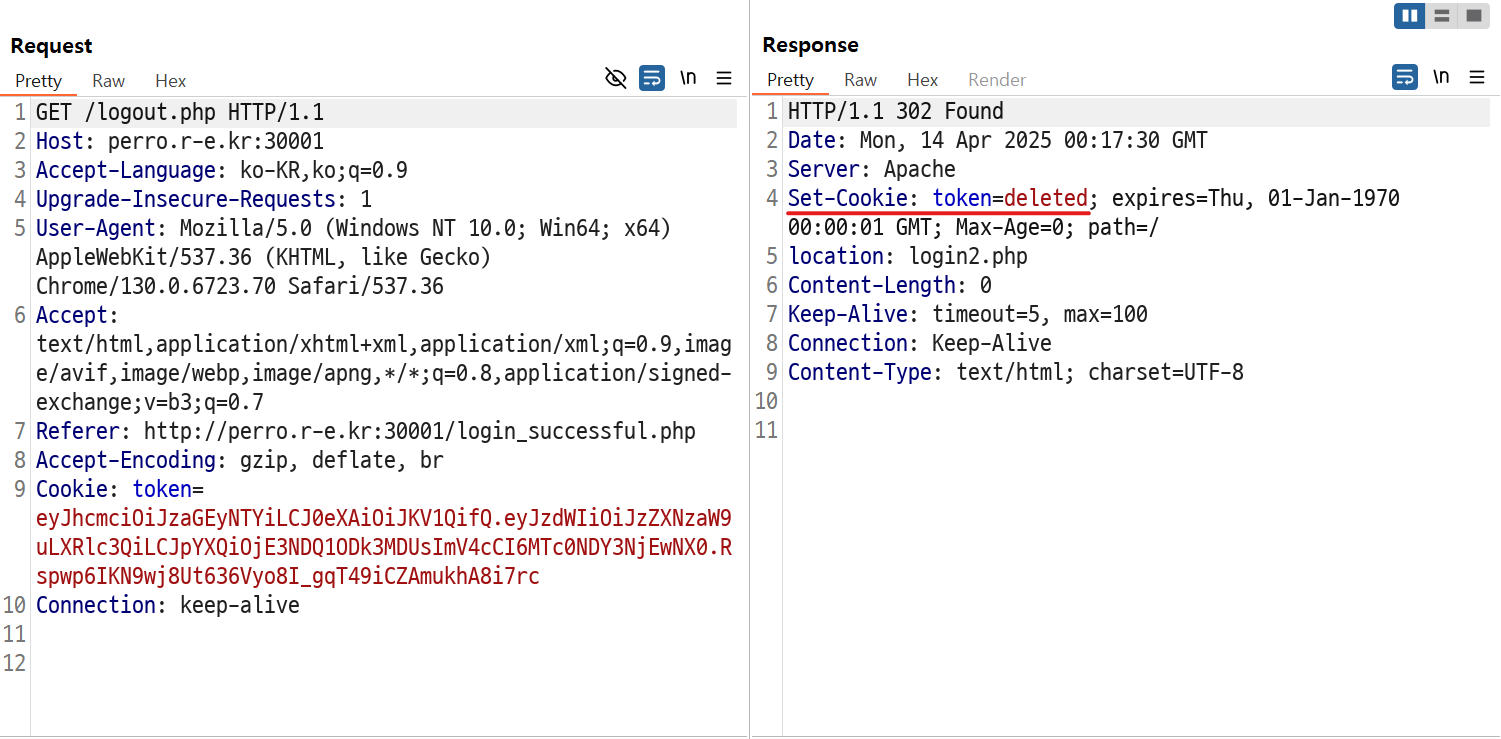Screen dimensions: 1501x739
Task: Click the 'Connection: keep-alive' request line
Action: pyautogui.click(x=168, y=606)
